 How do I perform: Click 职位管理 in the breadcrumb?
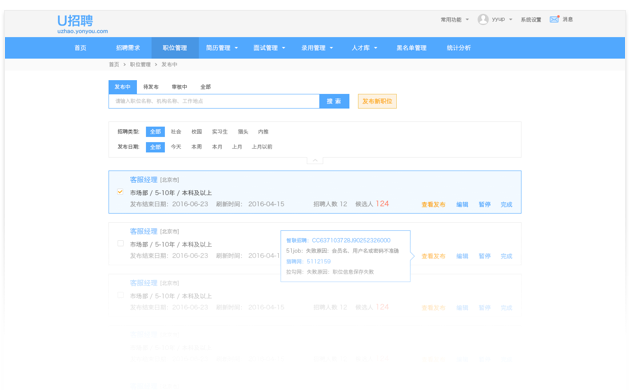click(x=140, y=65)
